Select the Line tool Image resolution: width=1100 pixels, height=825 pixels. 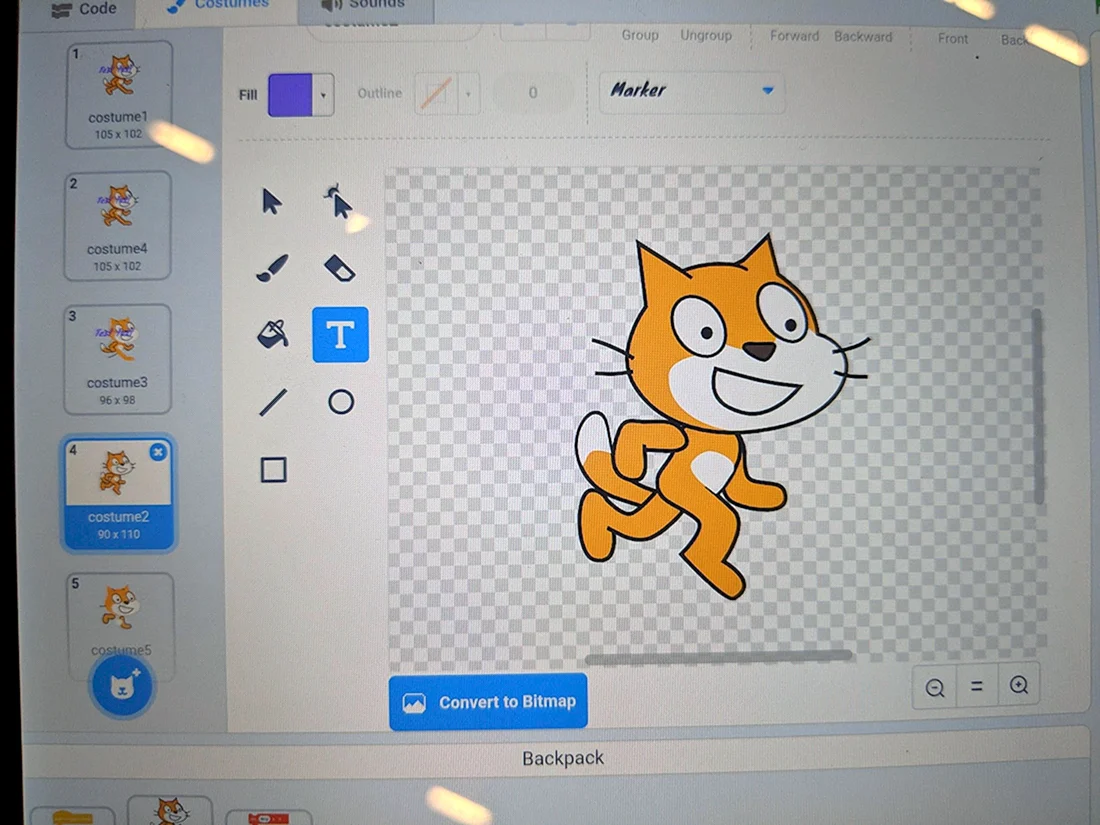[273, 402]
